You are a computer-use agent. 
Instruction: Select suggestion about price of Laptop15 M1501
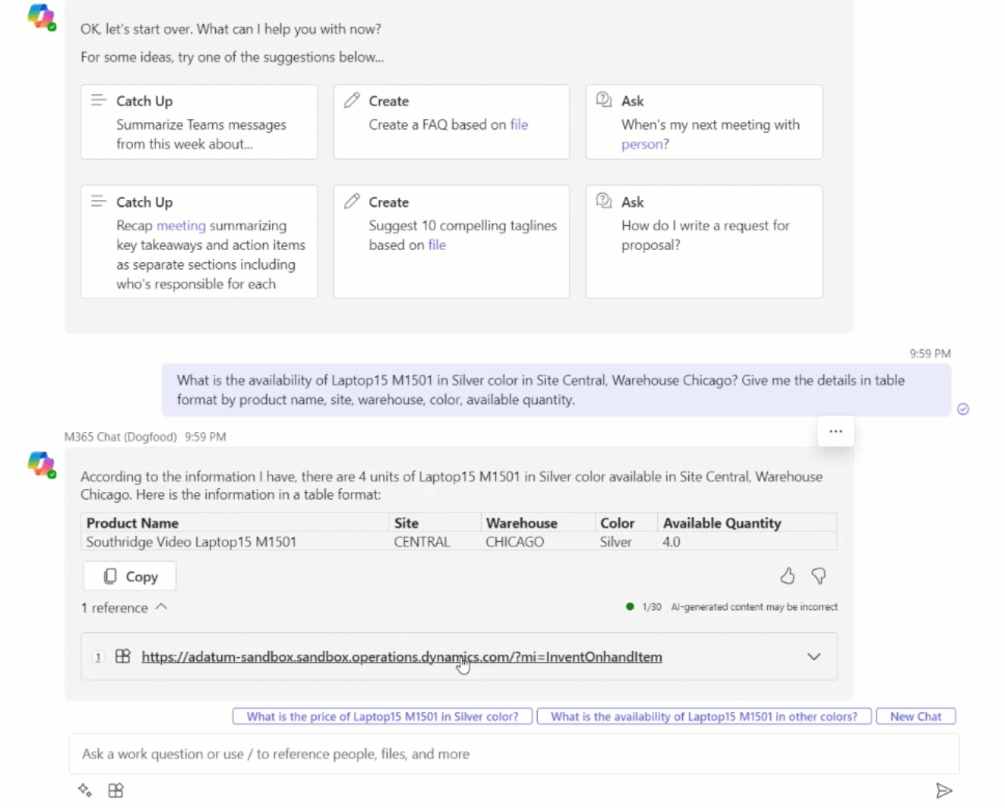(x=382, y=716)
